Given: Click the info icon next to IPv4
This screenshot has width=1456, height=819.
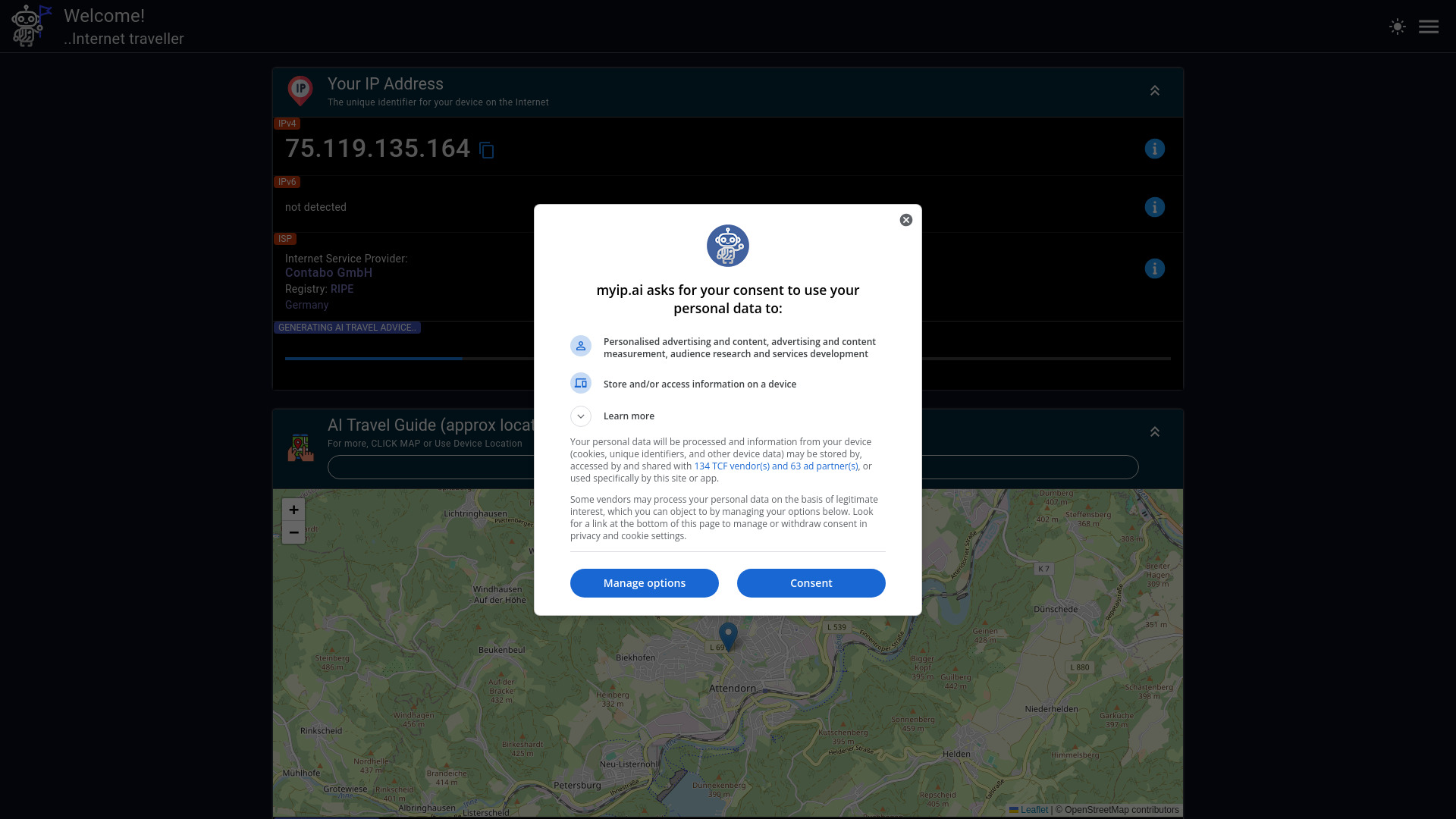Looking at the screenshot, I should click(1155, 149).
